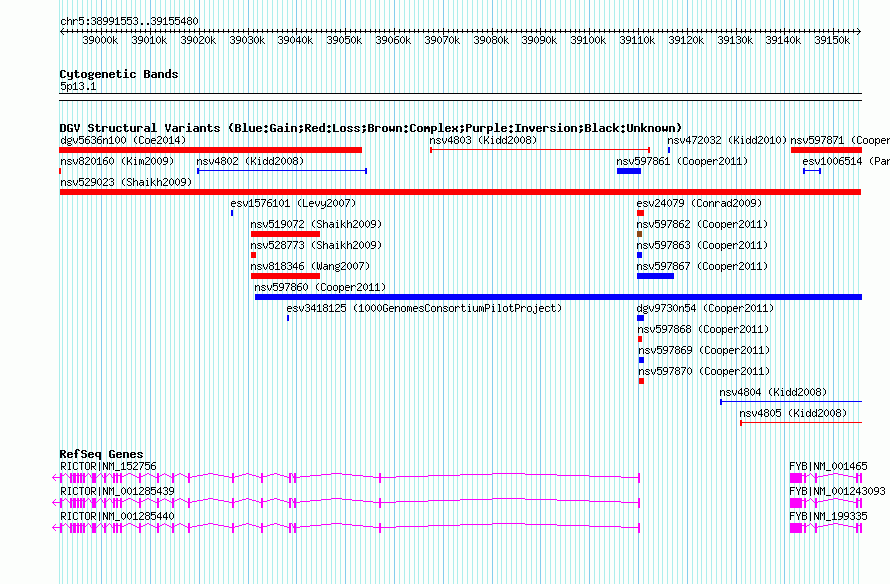Open the nsv597870 (Cooper2011) label
The image size is (890, 584).
click(x=704, y=371)
